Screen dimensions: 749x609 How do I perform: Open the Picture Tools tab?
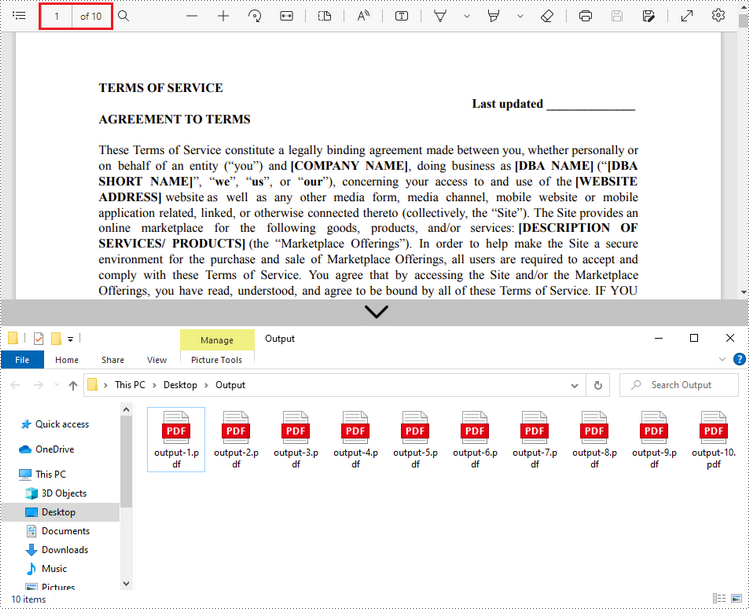pos(217,360)
